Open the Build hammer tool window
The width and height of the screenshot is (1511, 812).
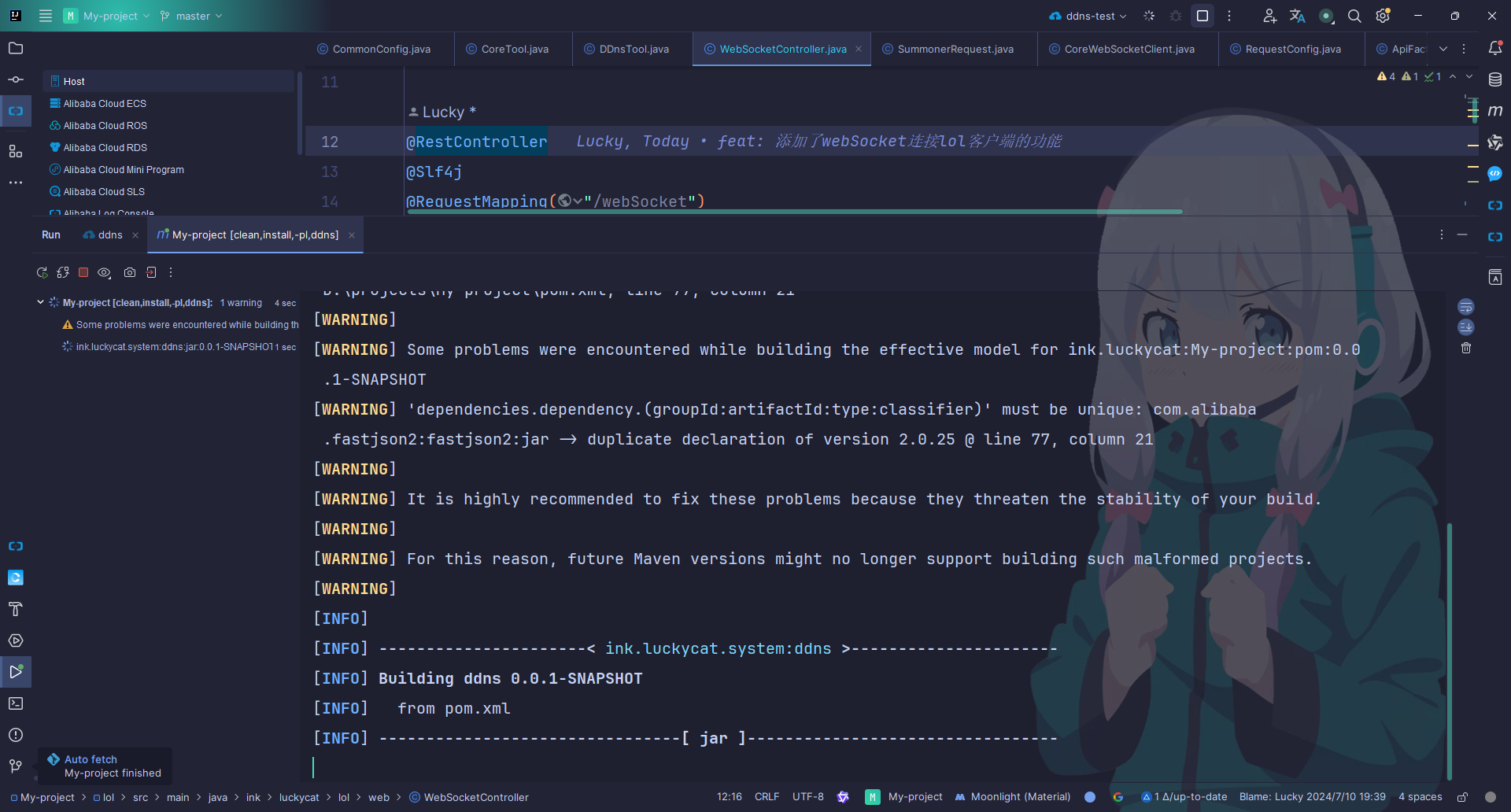[x=16, y=609]
